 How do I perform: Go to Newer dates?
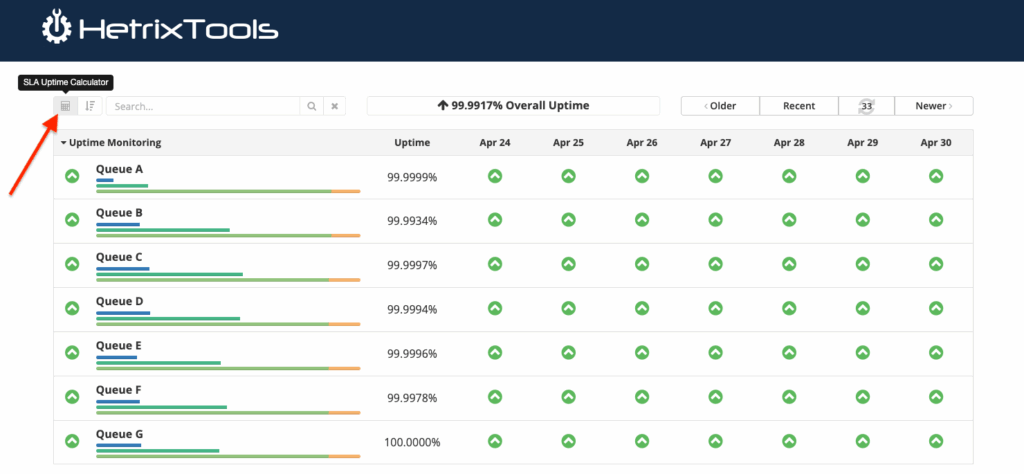933,106
